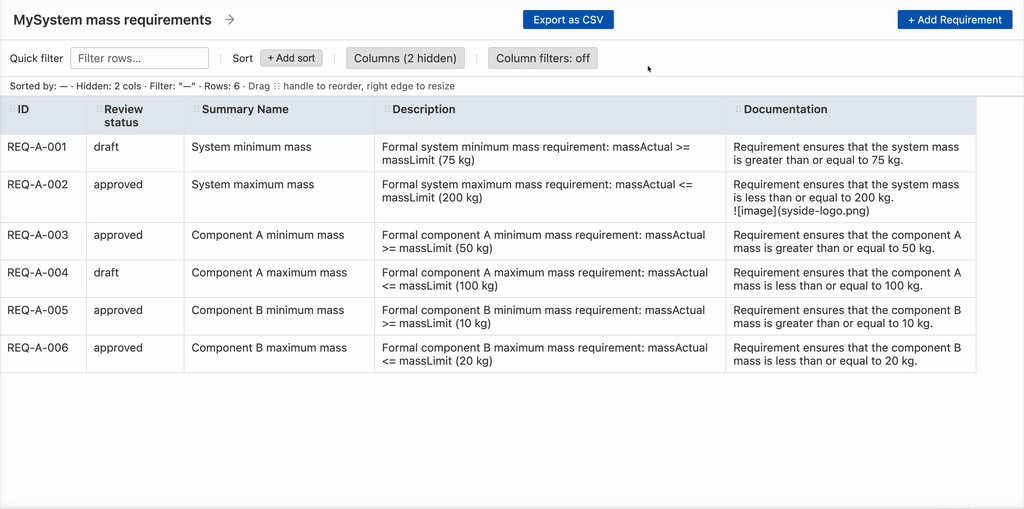Select cell REQ-A-003
This screenshot has width=1024, height=509.
(43, 241)
